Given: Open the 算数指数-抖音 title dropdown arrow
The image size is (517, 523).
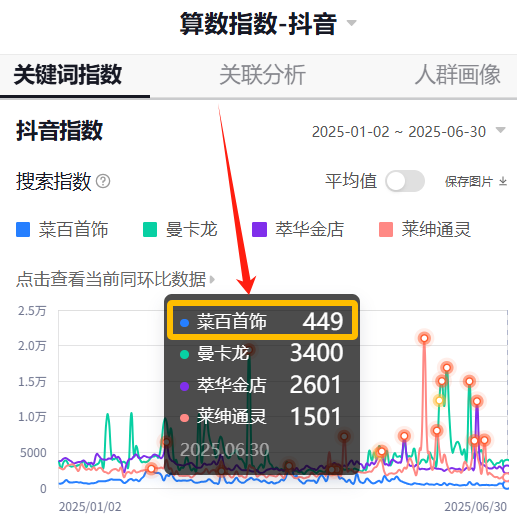Looking at the screenshot, I should (x=352, y=23).
